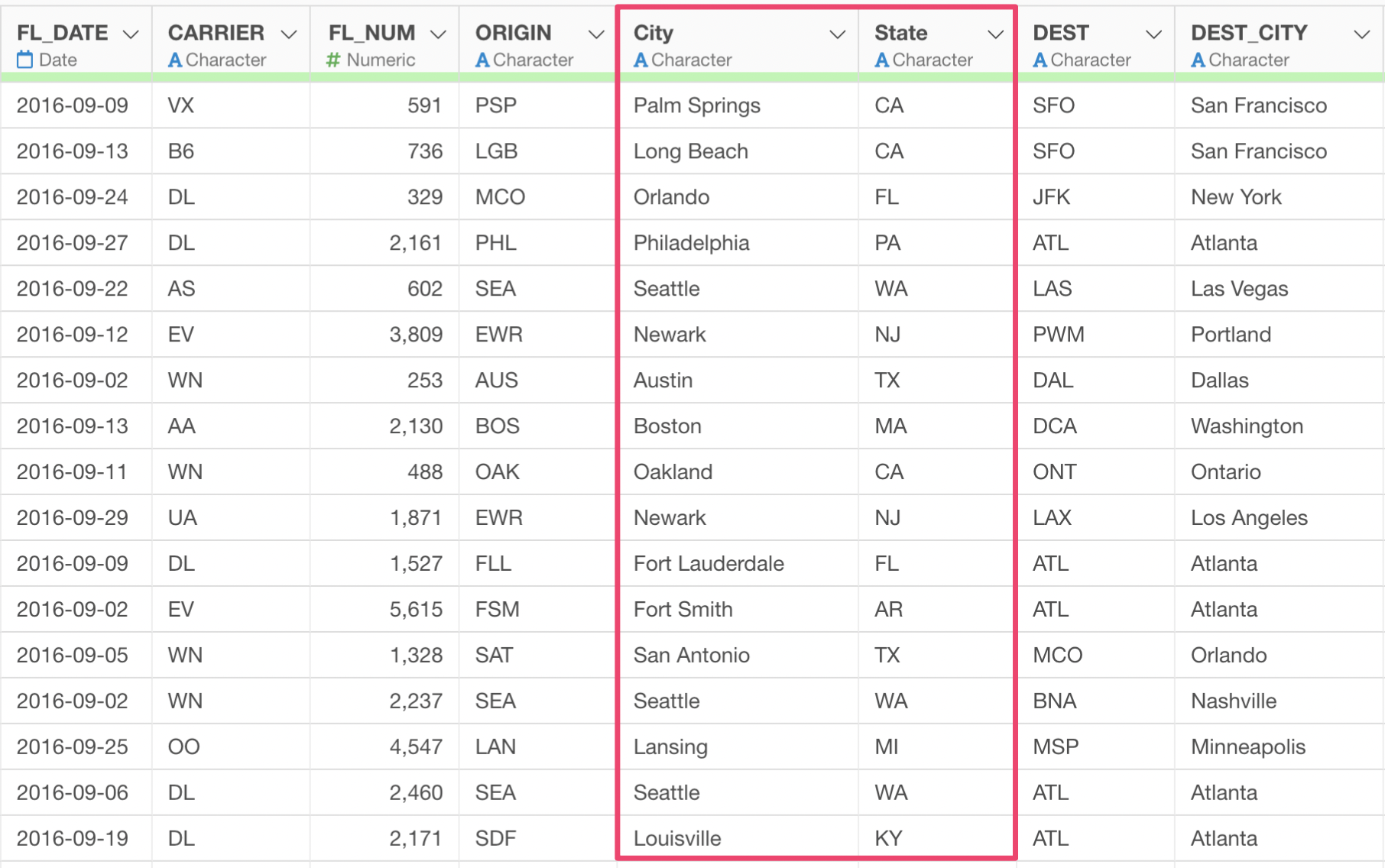The image size is (1385, 868).
Task: Click the Character type icon under DEST_CITY
Action: [x=1198, y=60]
